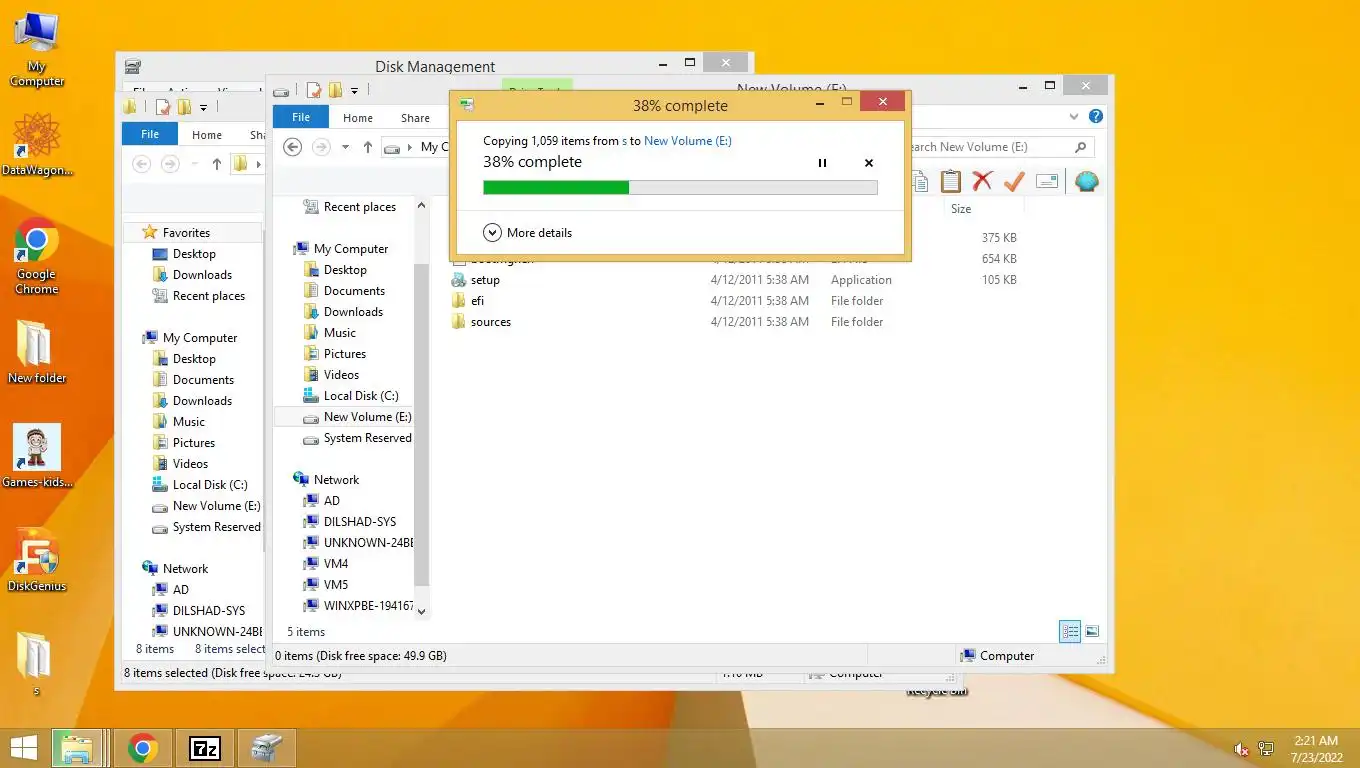
Task: Open Help with the blue question mark icon
Action: pyautogui.click(x=1096, y=117)
